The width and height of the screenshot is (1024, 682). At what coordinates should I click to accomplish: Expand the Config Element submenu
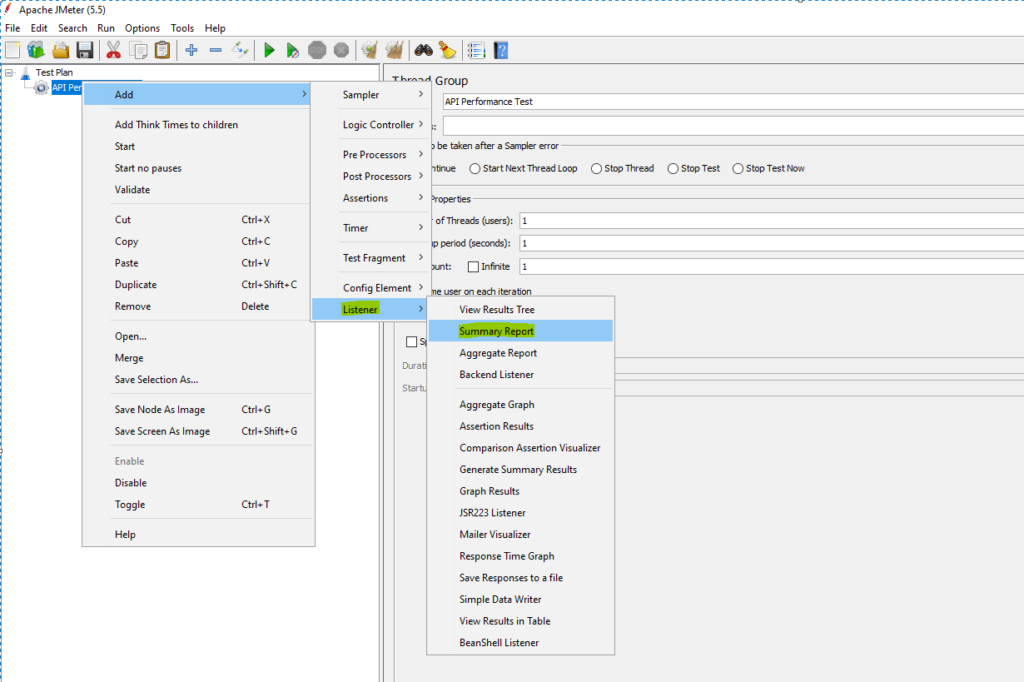tap(370, 288)
